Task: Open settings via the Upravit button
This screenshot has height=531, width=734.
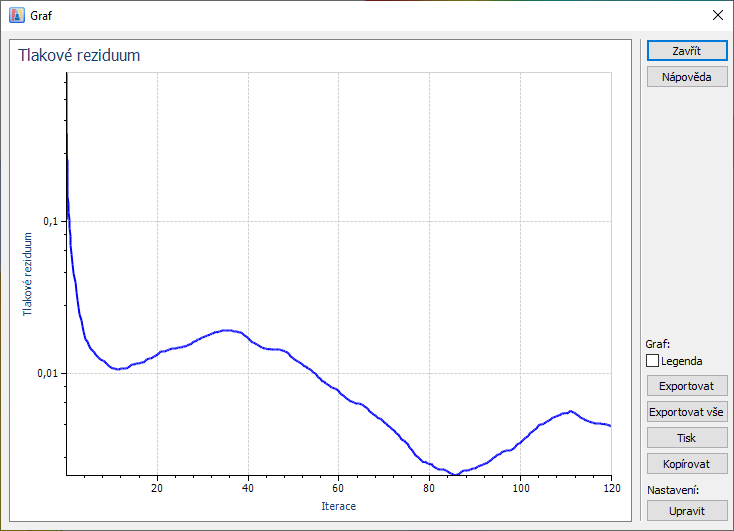Action: [687, 511]
